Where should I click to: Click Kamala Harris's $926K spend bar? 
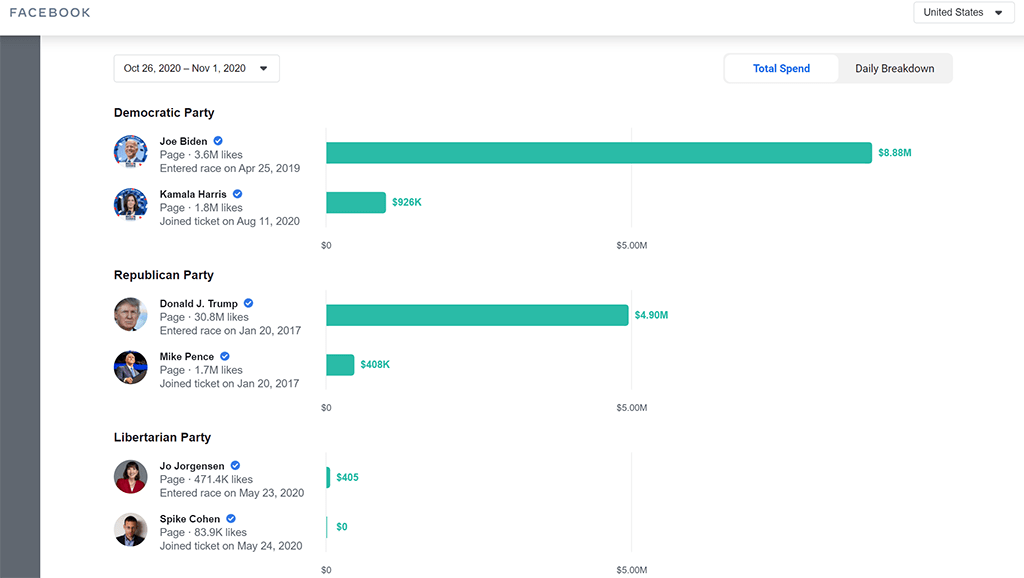pos(356,202)
